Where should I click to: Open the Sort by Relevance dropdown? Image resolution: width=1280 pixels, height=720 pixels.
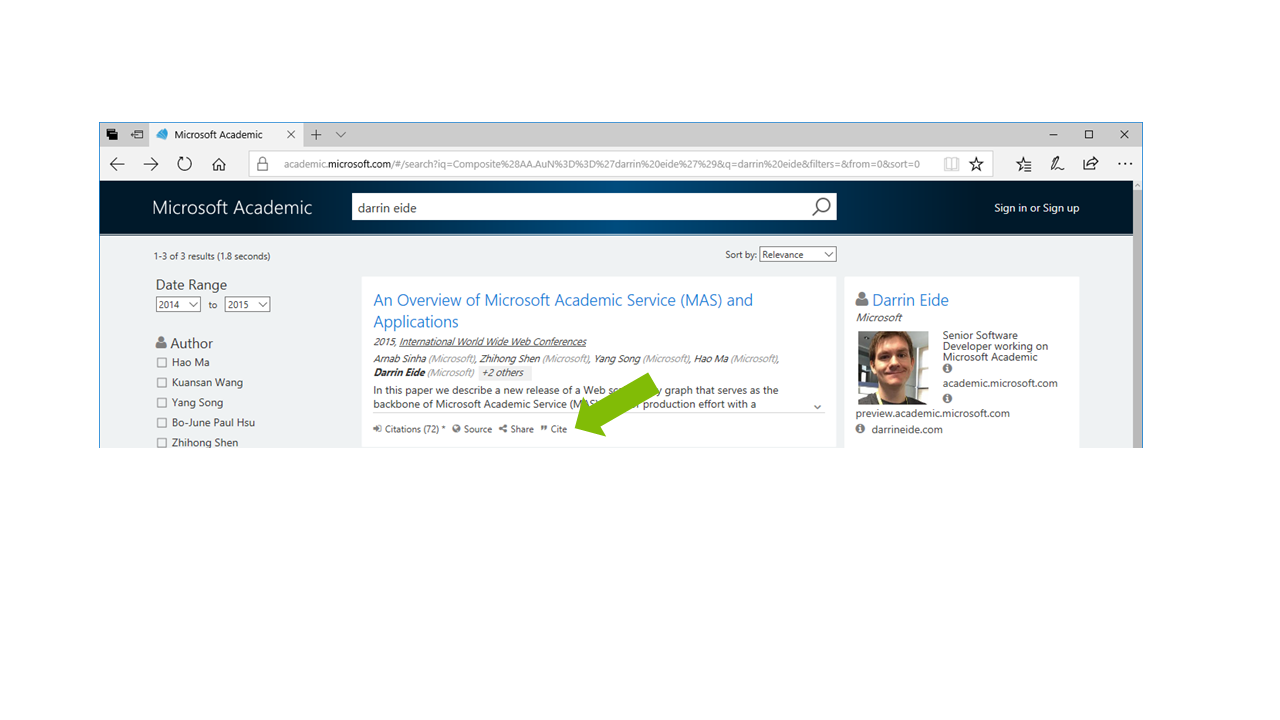797,255
